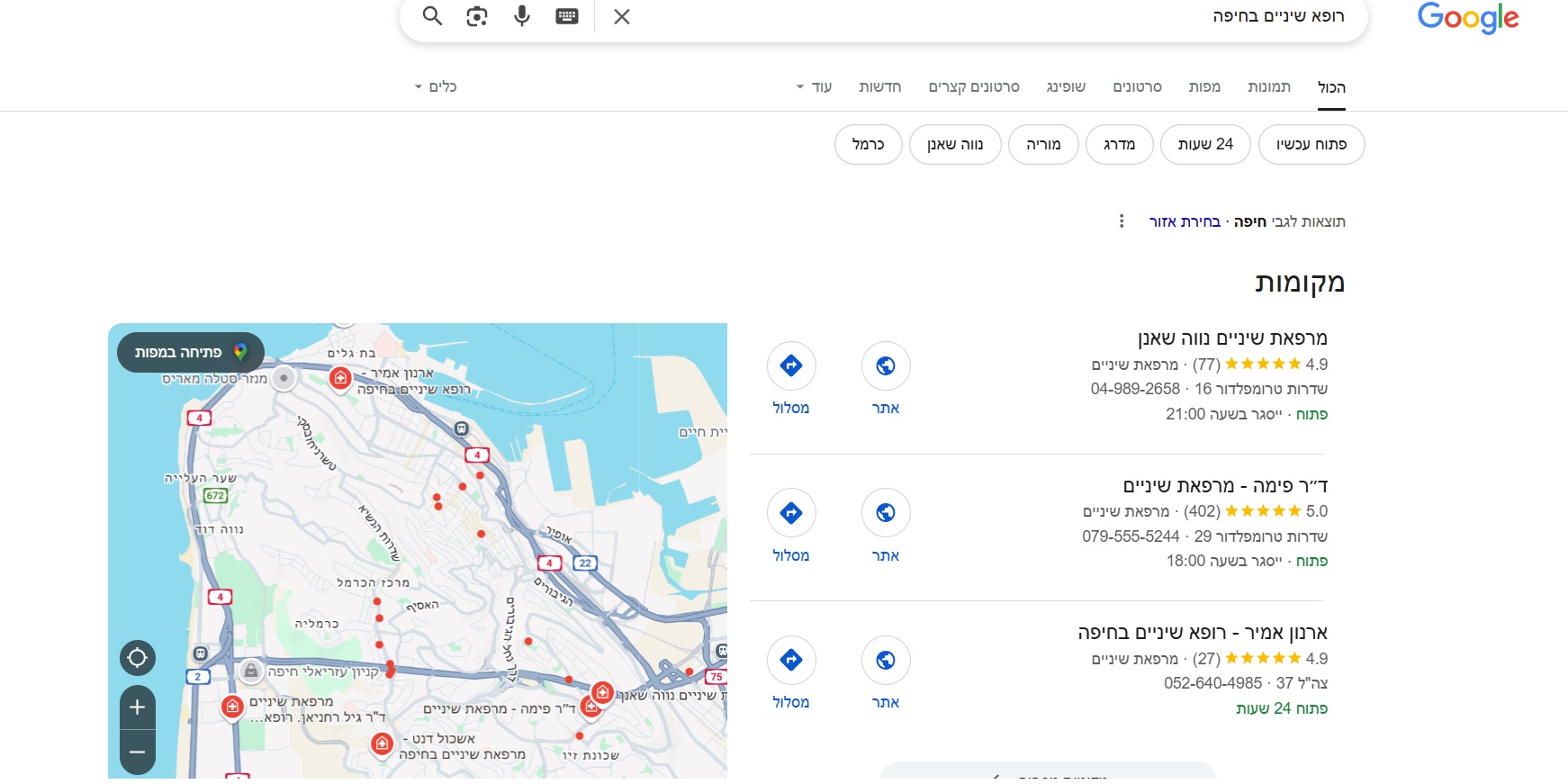Zoom in the map with plus
The image size is (1568, 784).
(x=138, y=707)
